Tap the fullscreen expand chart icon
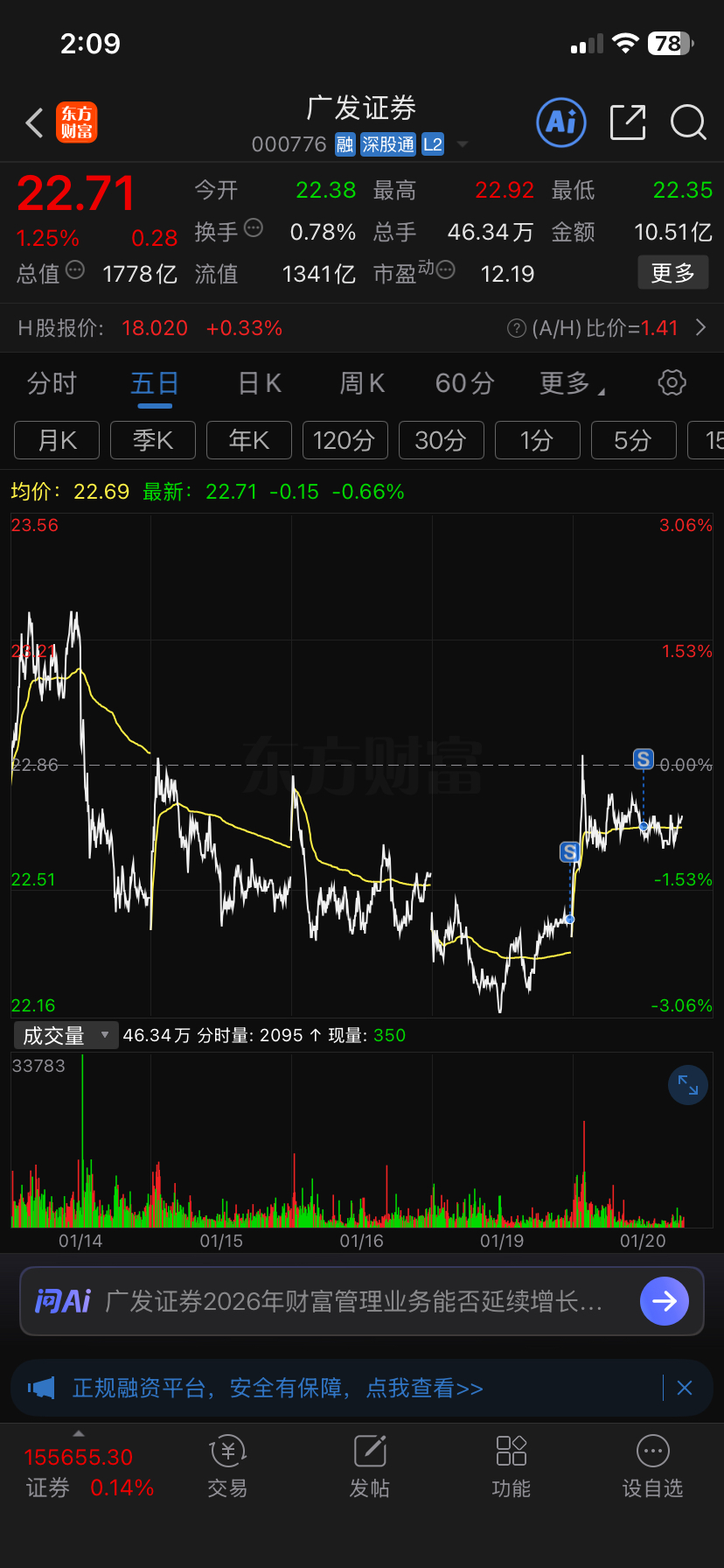This screenshot has width=724, height=1568. click(x=688, y=1085)
